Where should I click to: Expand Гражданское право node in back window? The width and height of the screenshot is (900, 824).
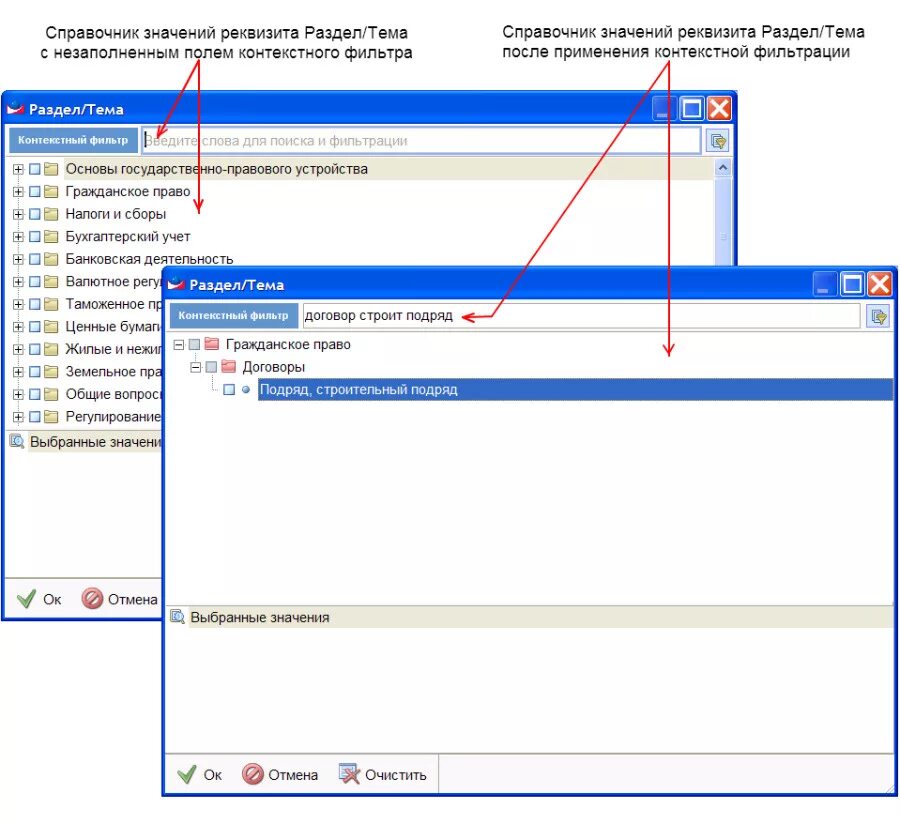[18, 191]
